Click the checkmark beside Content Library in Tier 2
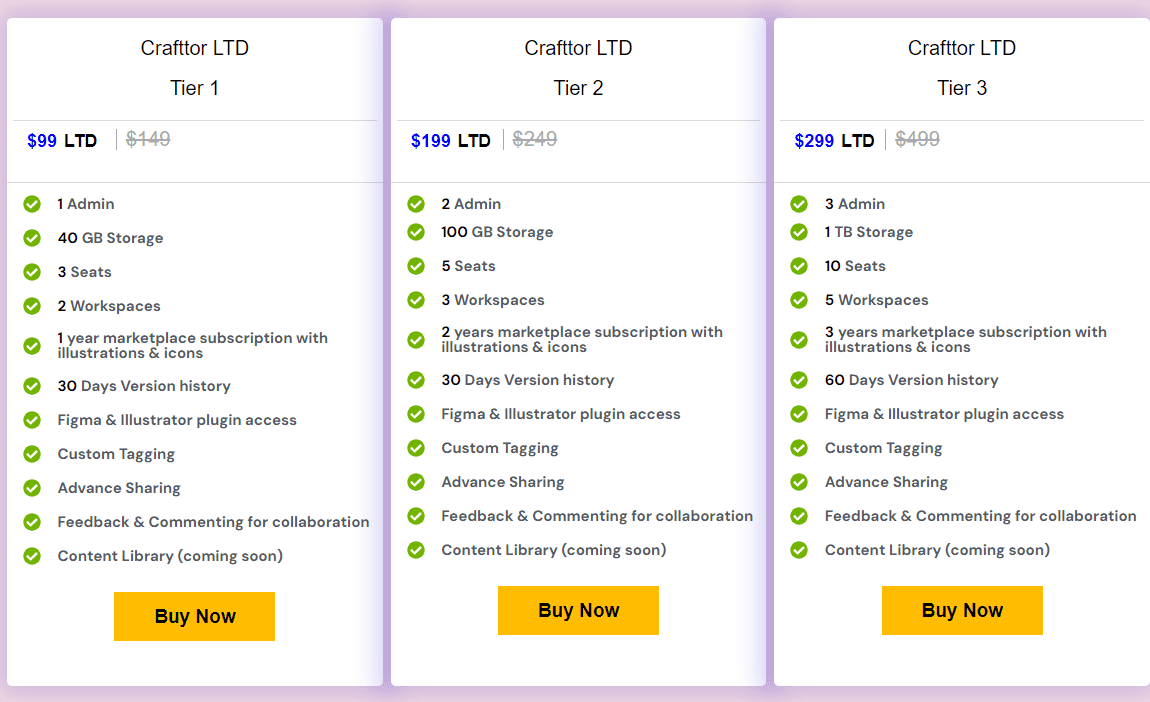1150x702 pixels. [x=416, y=549]
